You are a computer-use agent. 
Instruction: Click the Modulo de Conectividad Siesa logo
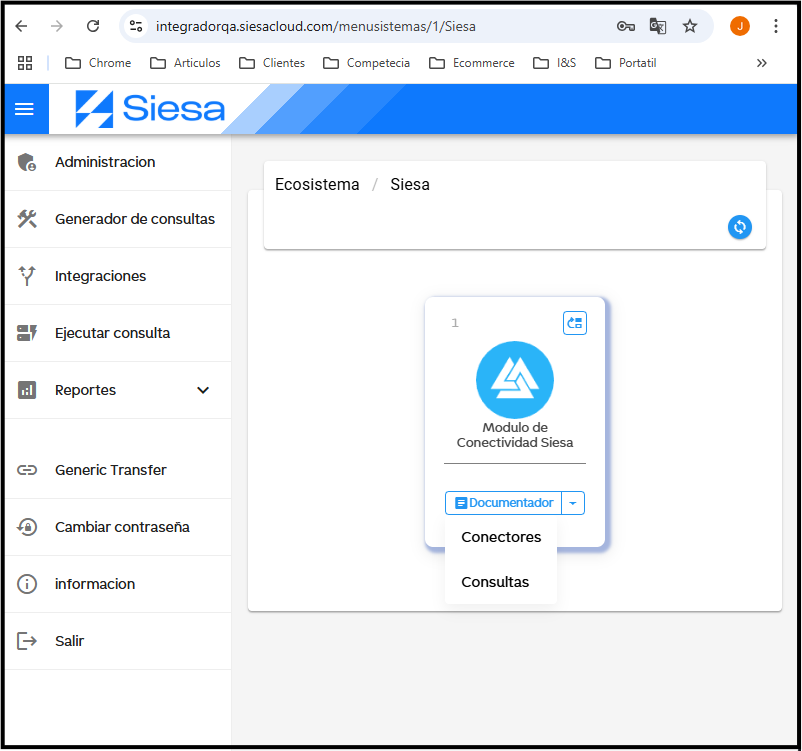pyautogui.click(x=514, y=380)
